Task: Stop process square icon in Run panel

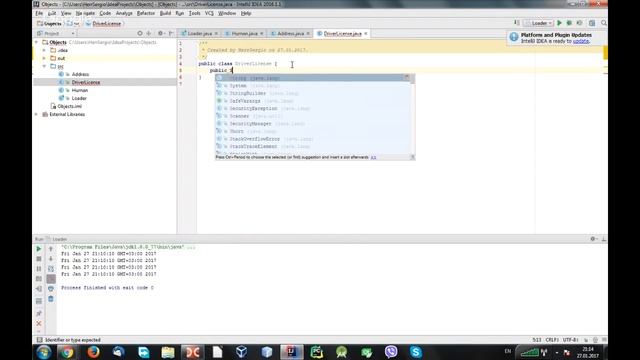Action: tap(39, 259)
